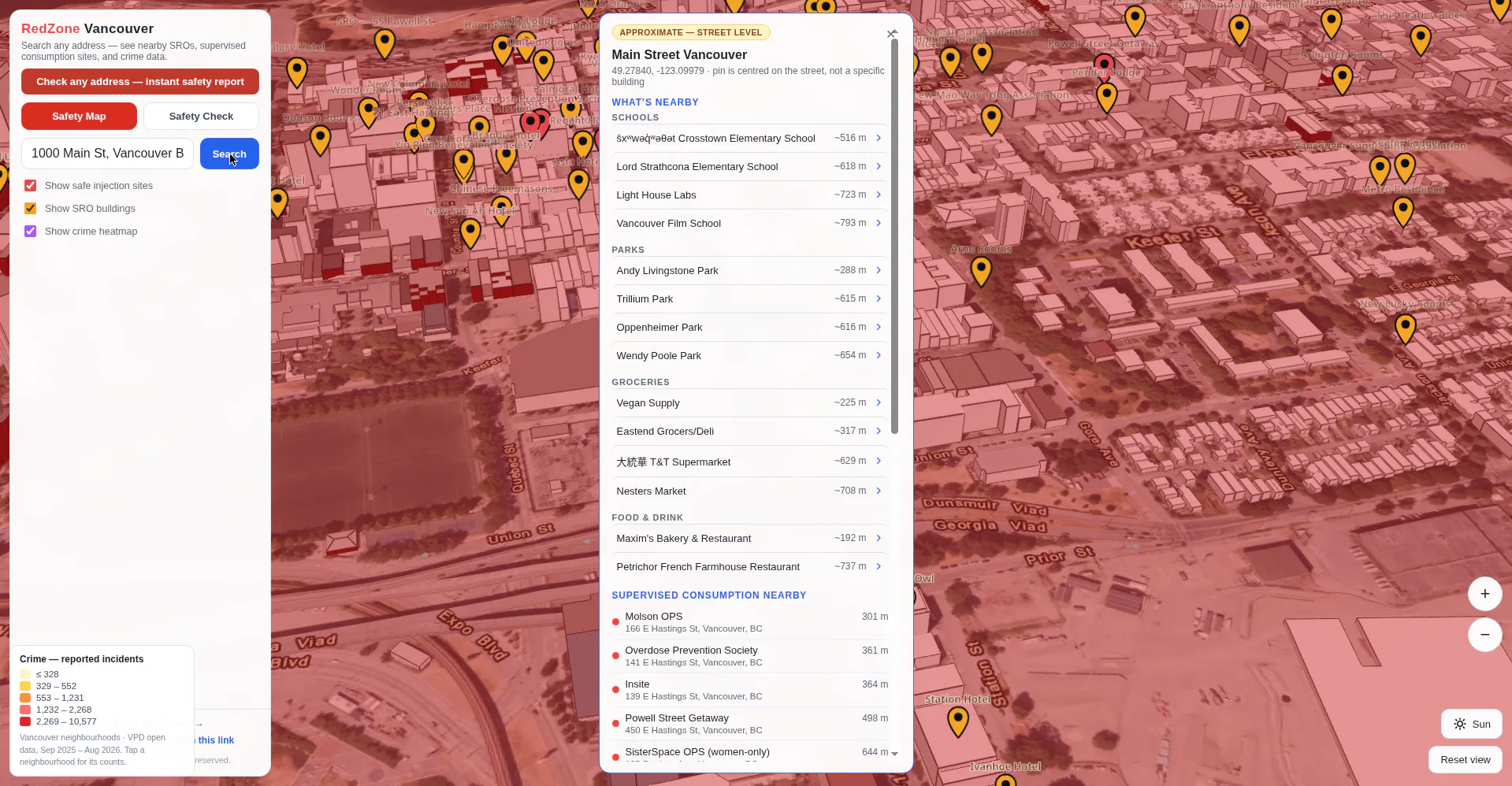
Task: Click the Arno Rooms map pin
Action: point(981,271)
